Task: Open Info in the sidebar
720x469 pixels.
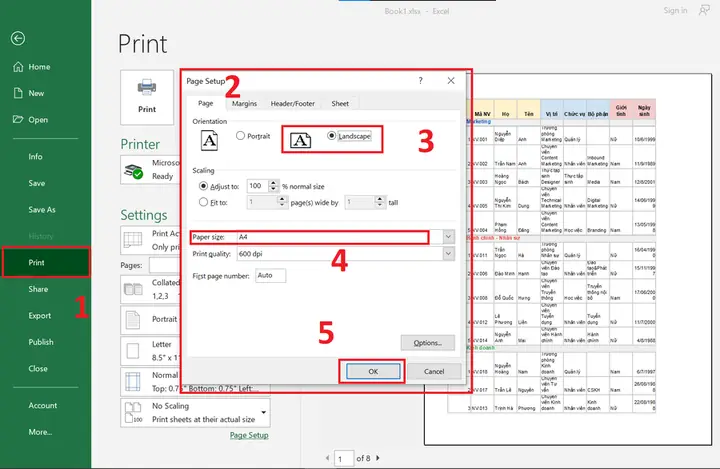Action: click(x=35, y=157)
